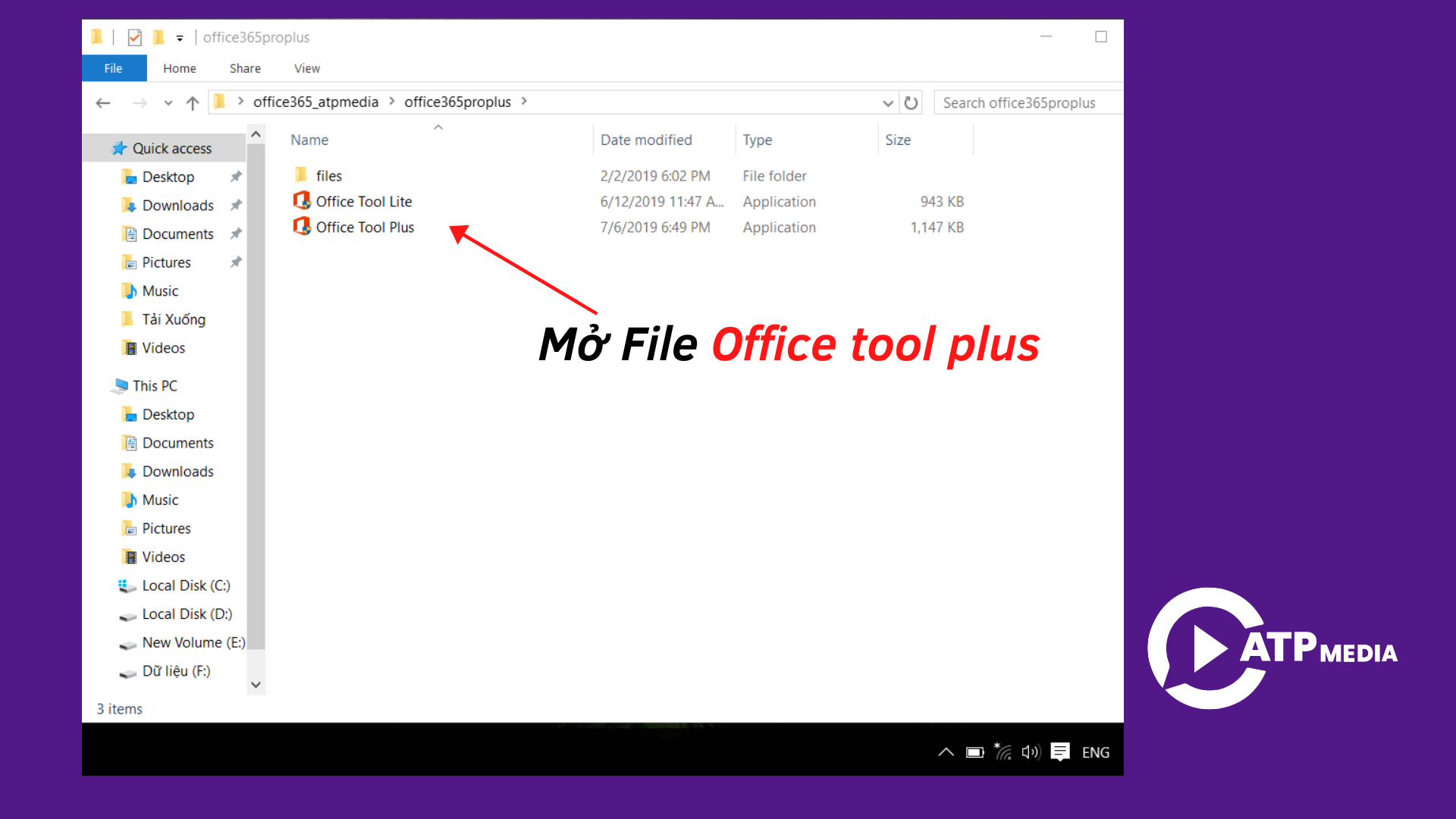Select the Office Tool Plus application icon
This screenshot has width=1456, height=819.
(302, 226)
